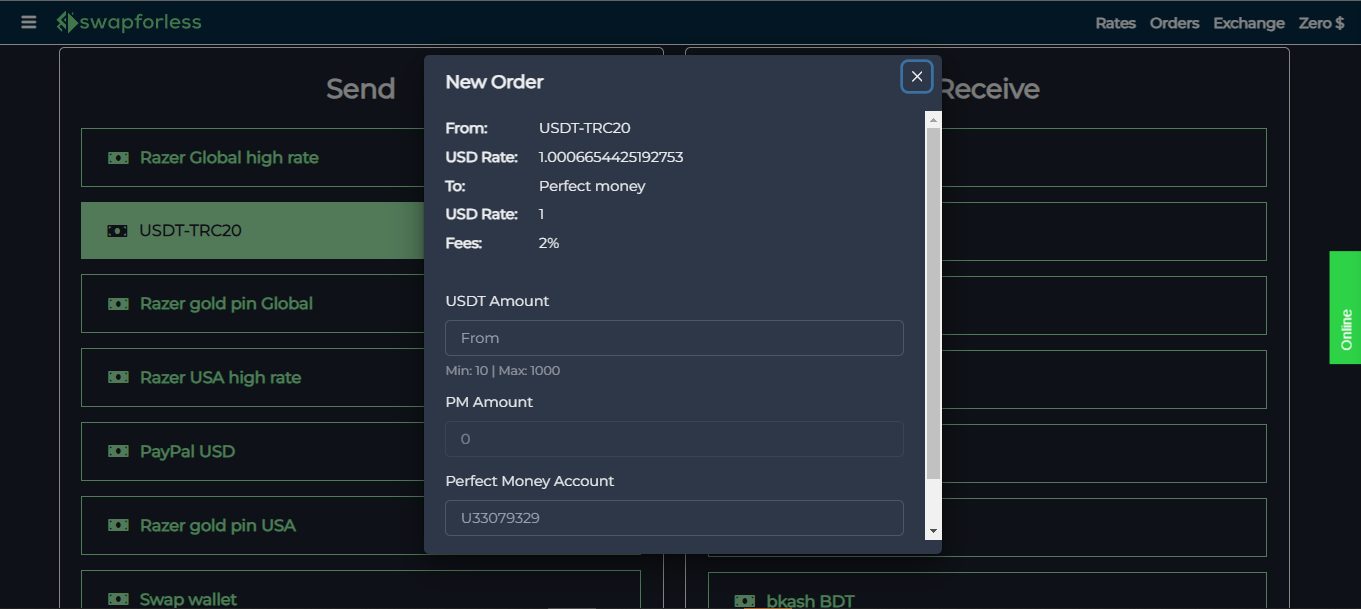Choose Razer gold pin Global option
Image resolution: width=1361 pixels, height=609 pixels.
[x=252, y=304]
